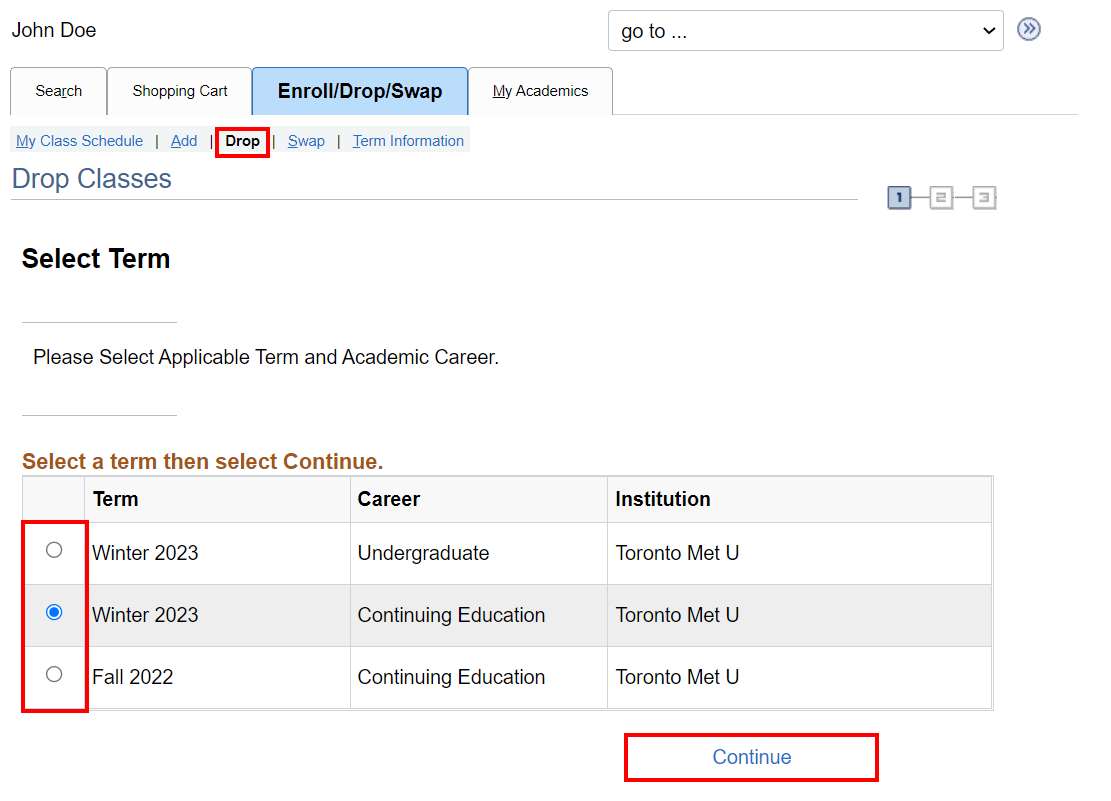
Task: Click the go arrow icon beside the dropdown
Action: [1028, 30]
